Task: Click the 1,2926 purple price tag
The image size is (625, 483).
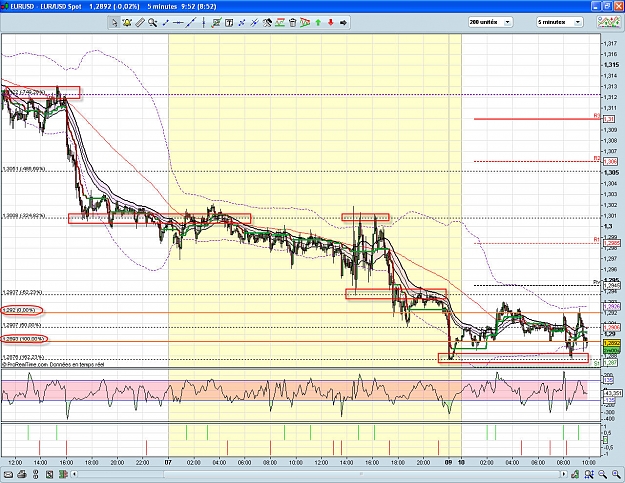Action: click(x=611, y=306)
